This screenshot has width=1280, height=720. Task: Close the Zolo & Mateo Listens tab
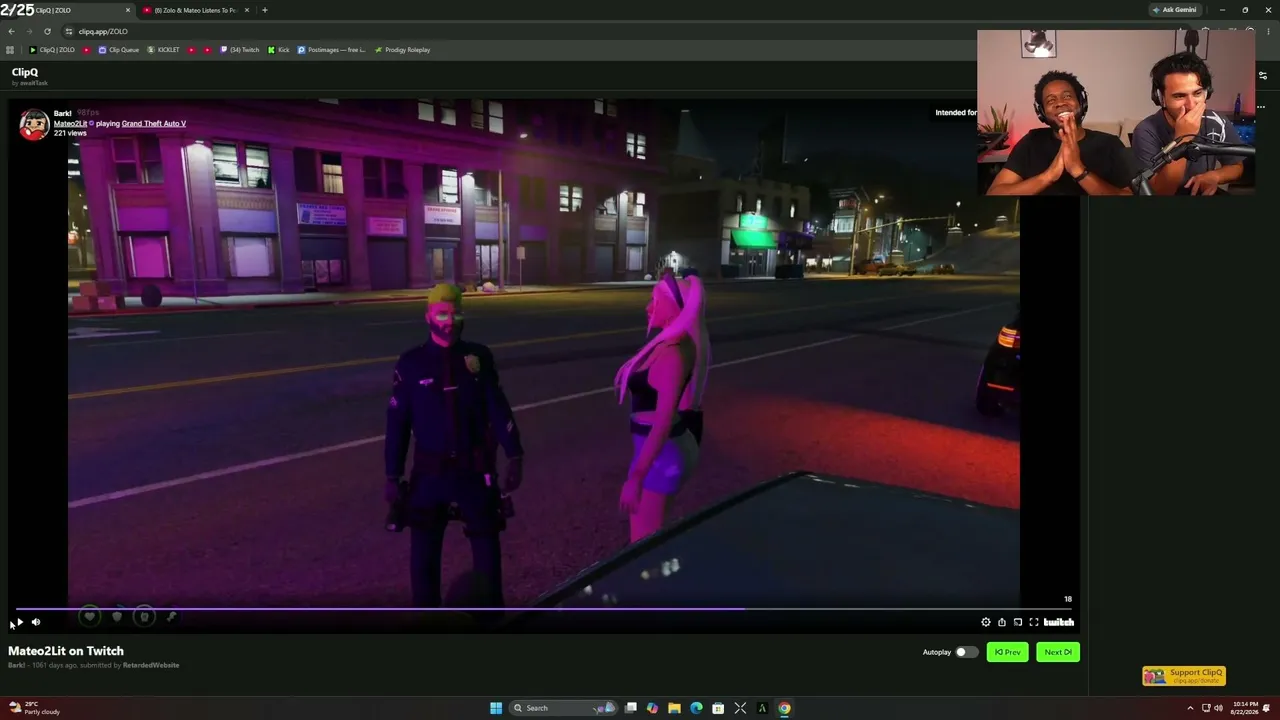(248, 10)
